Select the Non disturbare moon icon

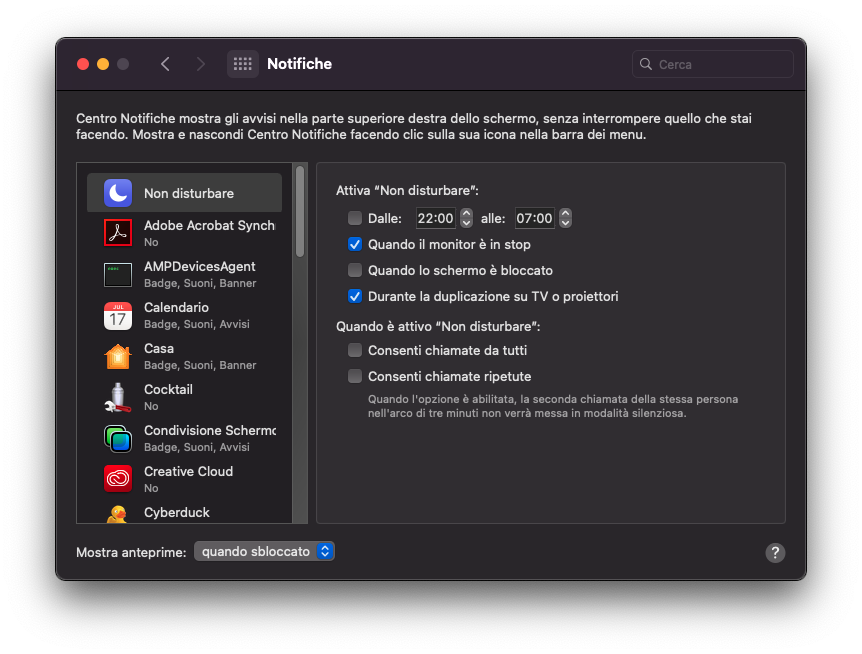[x=118, y=193]
